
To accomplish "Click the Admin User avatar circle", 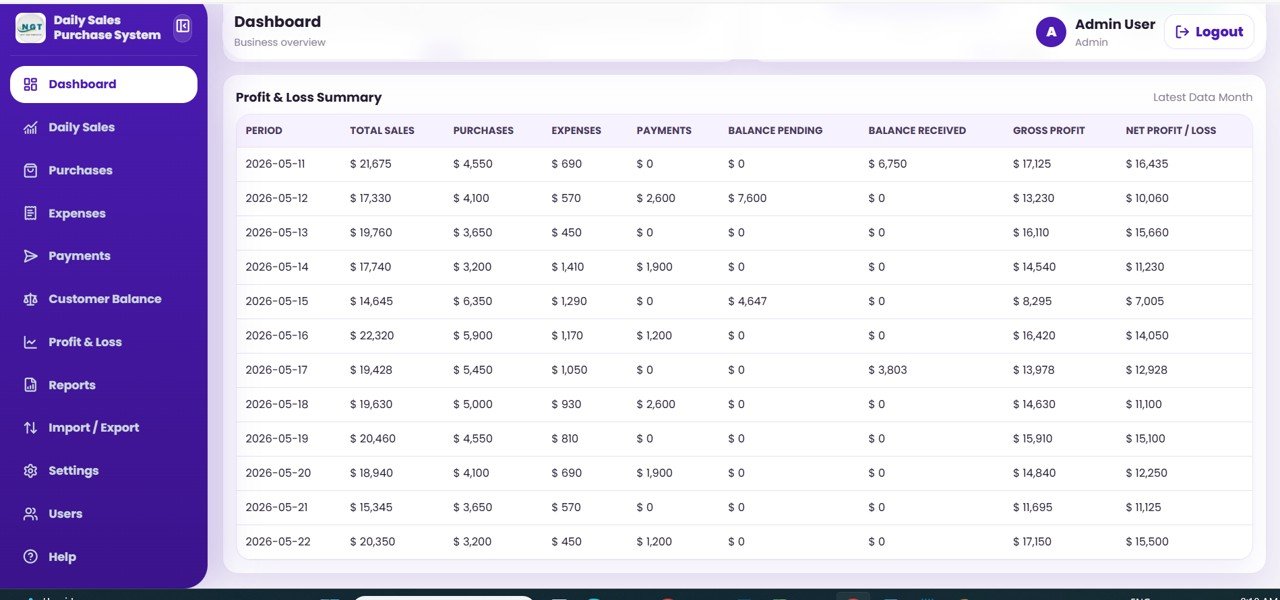I will pyautogui.click(x=1051, y=32).
